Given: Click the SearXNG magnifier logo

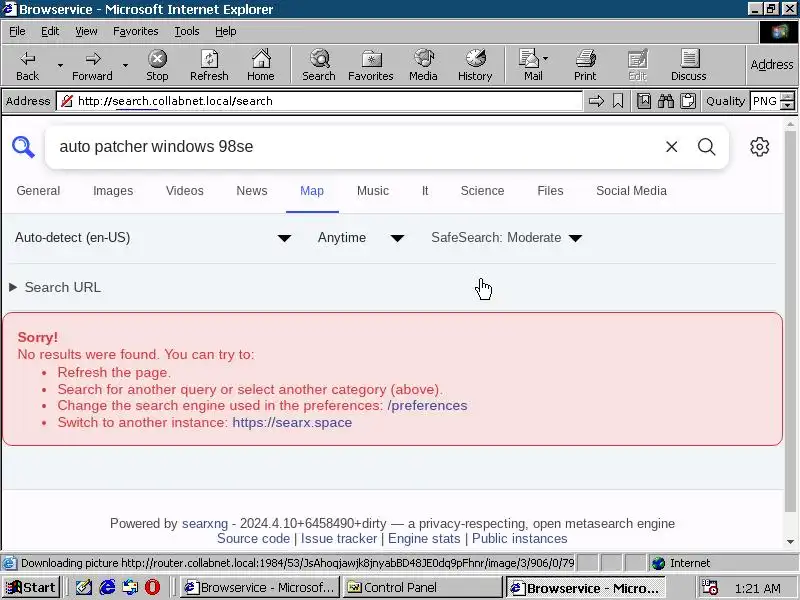Looking at the screenshot, I should [x=23, y=147].
